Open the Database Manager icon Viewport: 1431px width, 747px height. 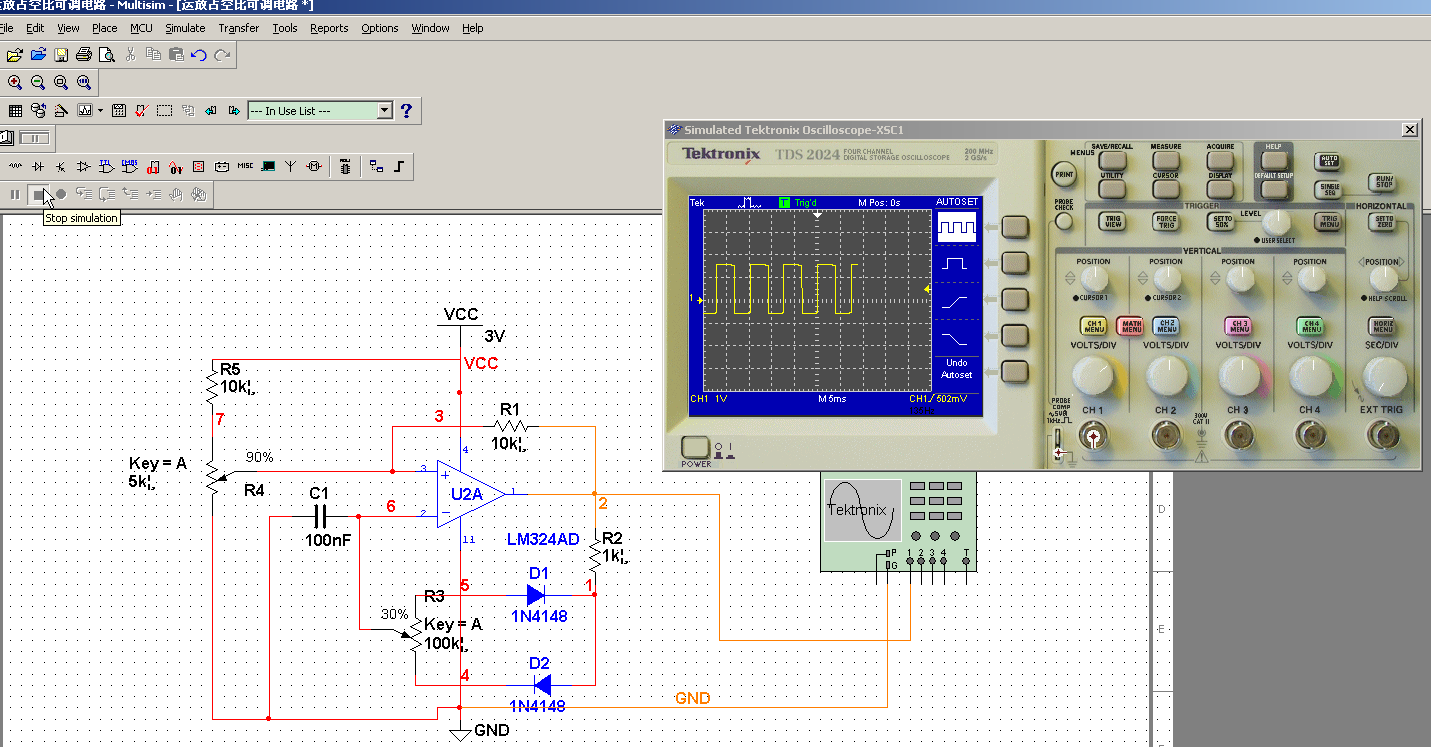(38, 110)
